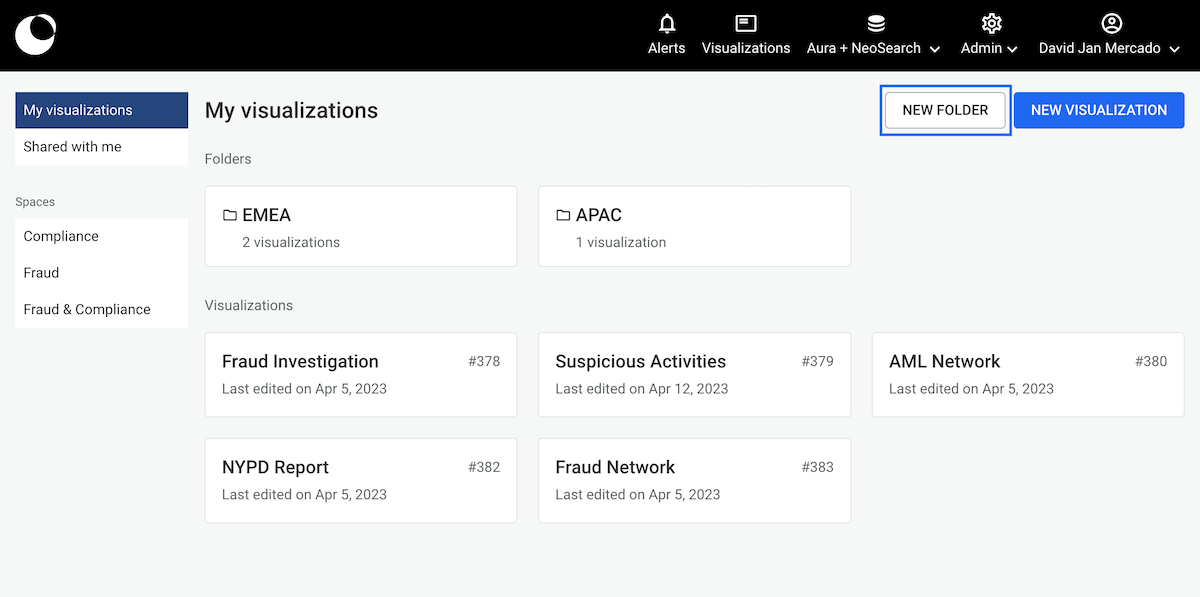Expand the Admin menu chevron
The image size is (1200, 597).
(1013, 49)
